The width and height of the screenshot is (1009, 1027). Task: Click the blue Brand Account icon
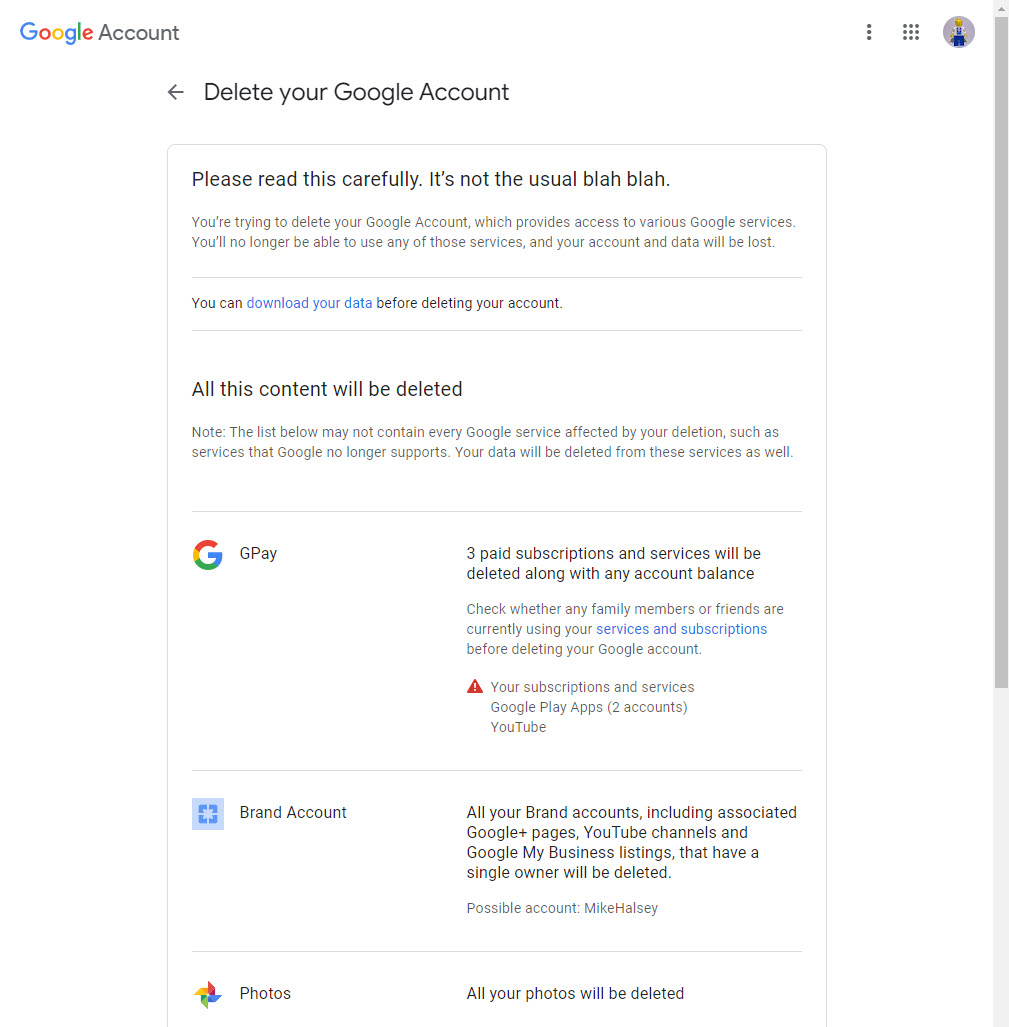[x=208, y=813]
